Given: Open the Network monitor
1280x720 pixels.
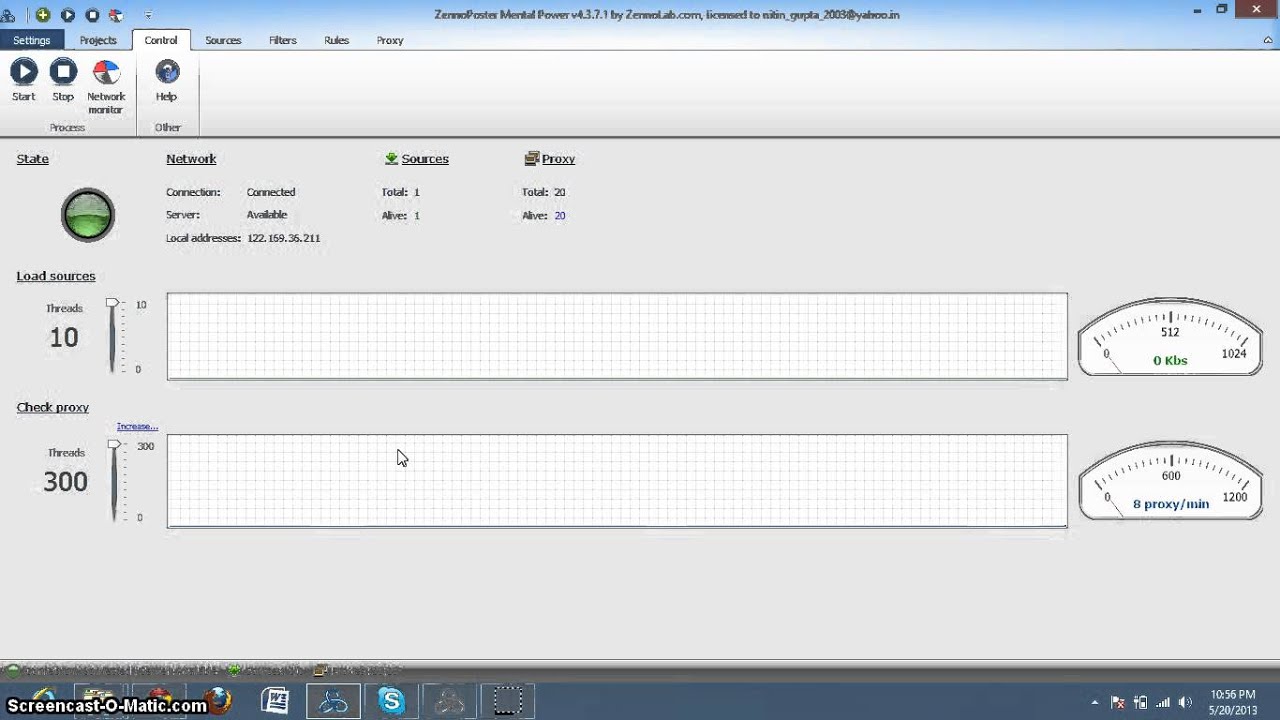Looking at the screenshot, I should 106,86.
